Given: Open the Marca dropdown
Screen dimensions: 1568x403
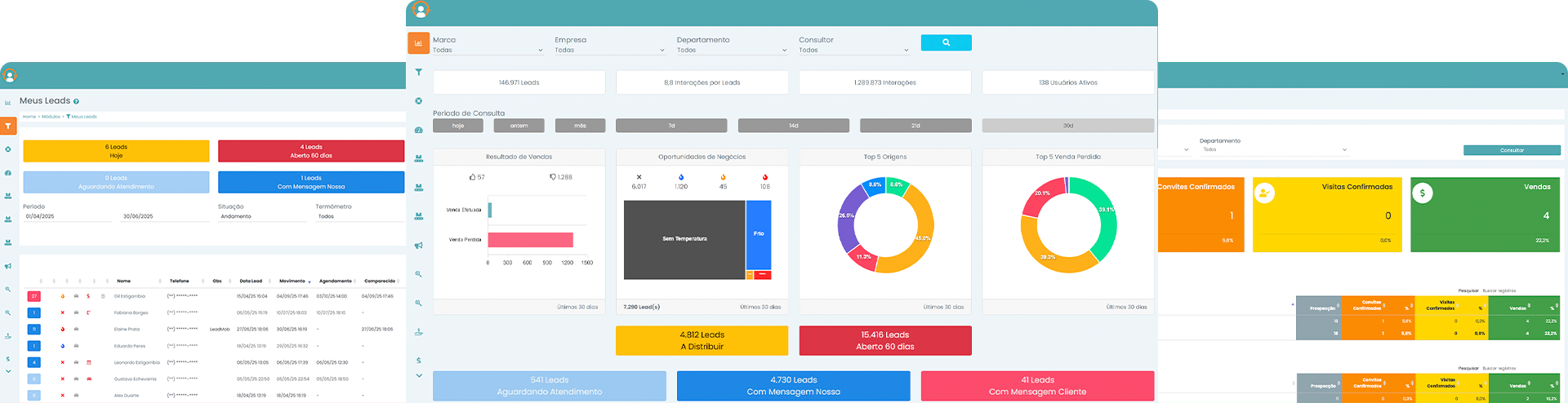Looking at the screenshot, I should tap(488, 51).
